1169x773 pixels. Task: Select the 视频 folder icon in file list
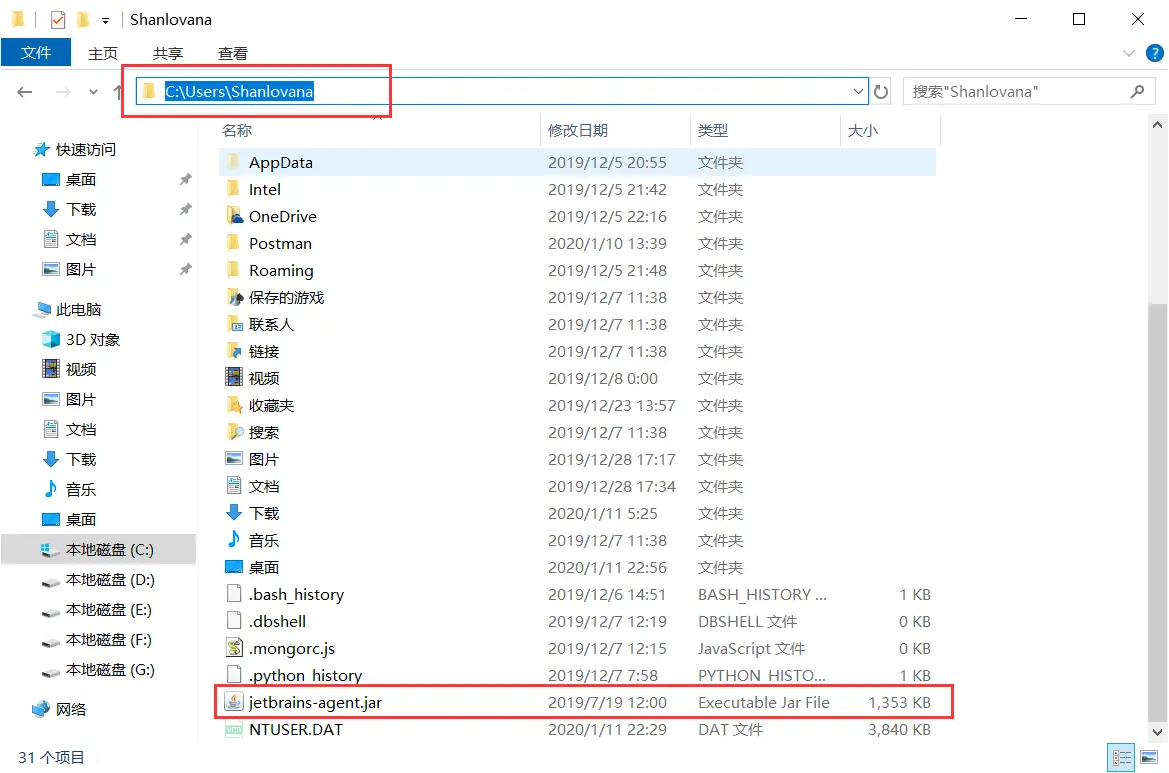pyautogui.click(x=234, y=378)
